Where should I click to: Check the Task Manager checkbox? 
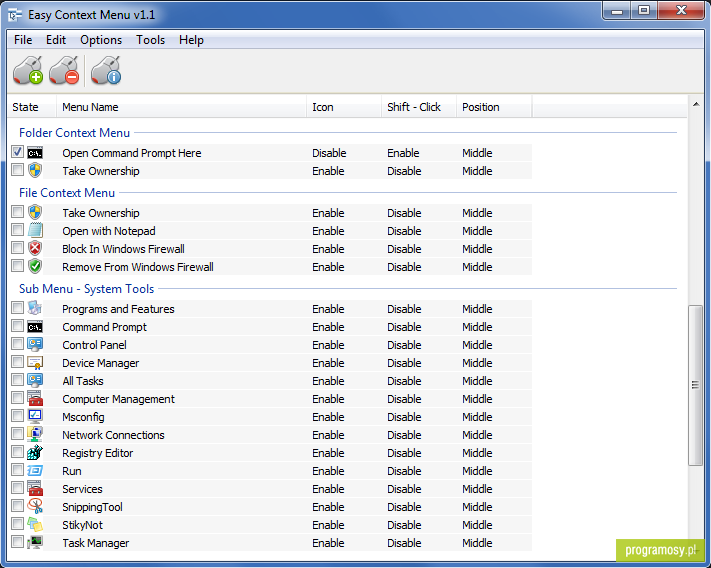(17, 541)
